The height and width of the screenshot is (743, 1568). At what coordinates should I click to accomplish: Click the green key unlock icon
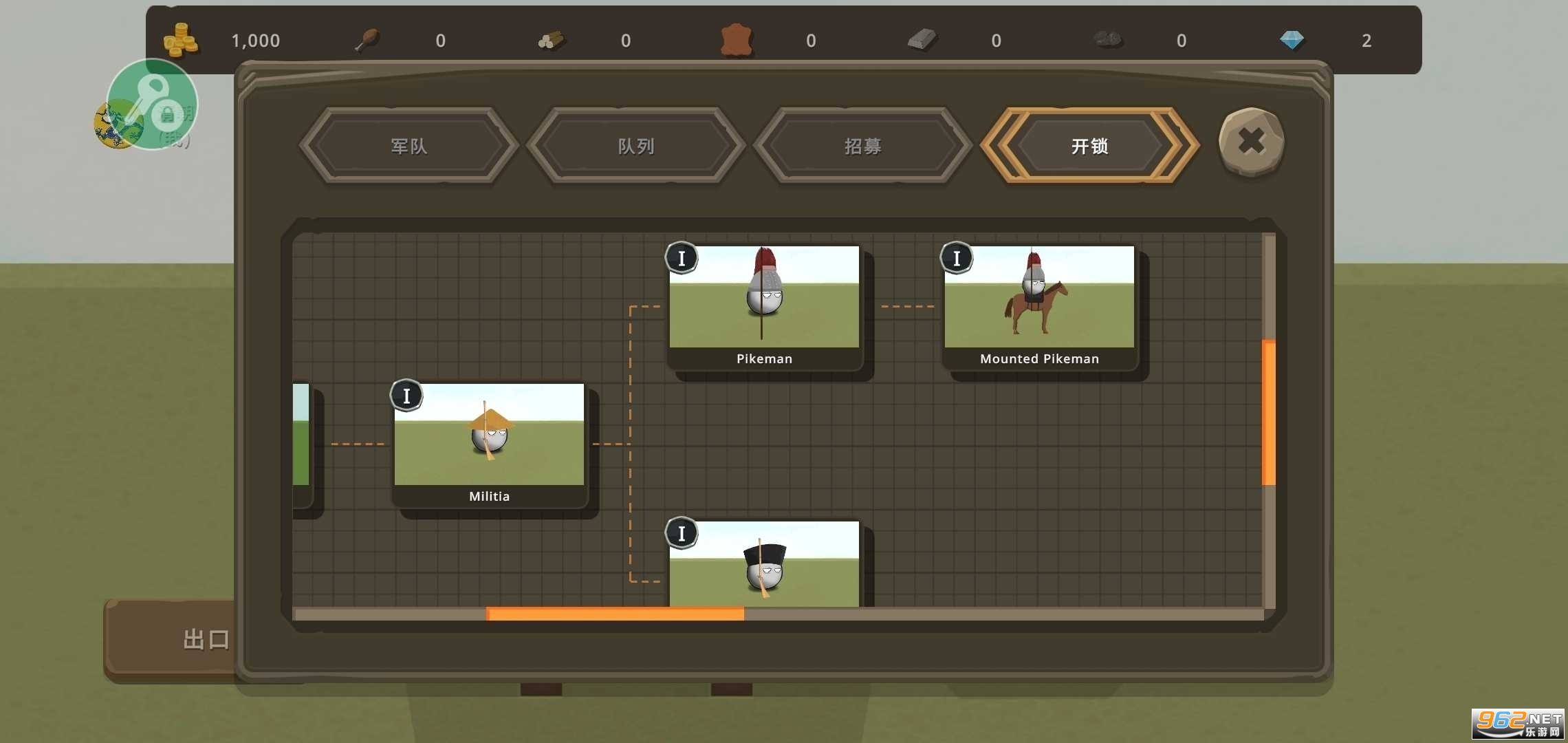point(152,103)
